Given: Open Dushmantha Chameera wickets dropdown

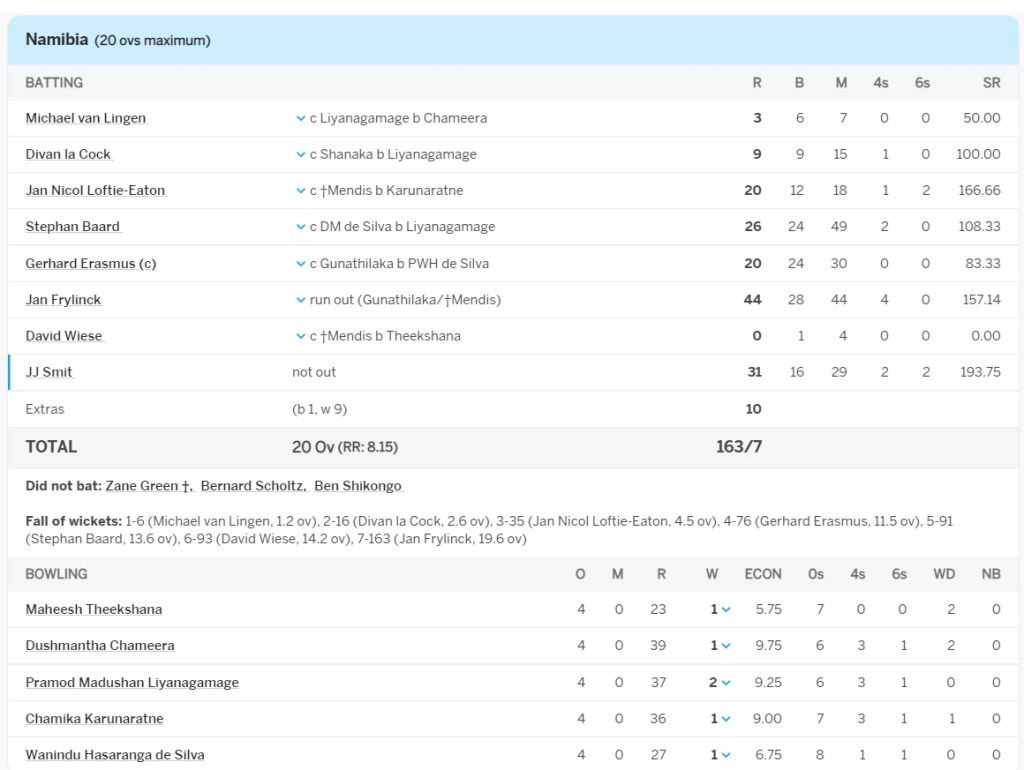Looking at the screenshot, I should 725,646.
